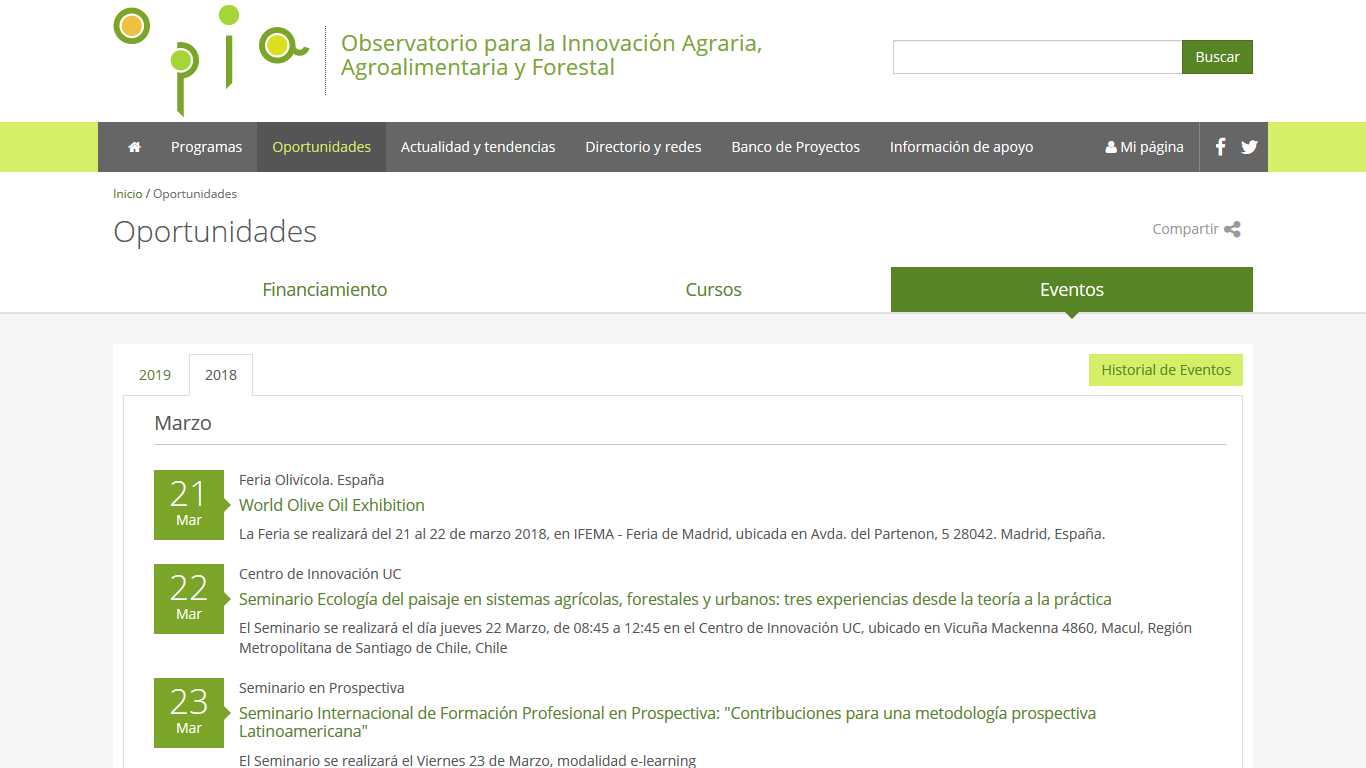Click the 21 Mar date badge
This screenshot has height=768, width=1366.
coord(189,505)
